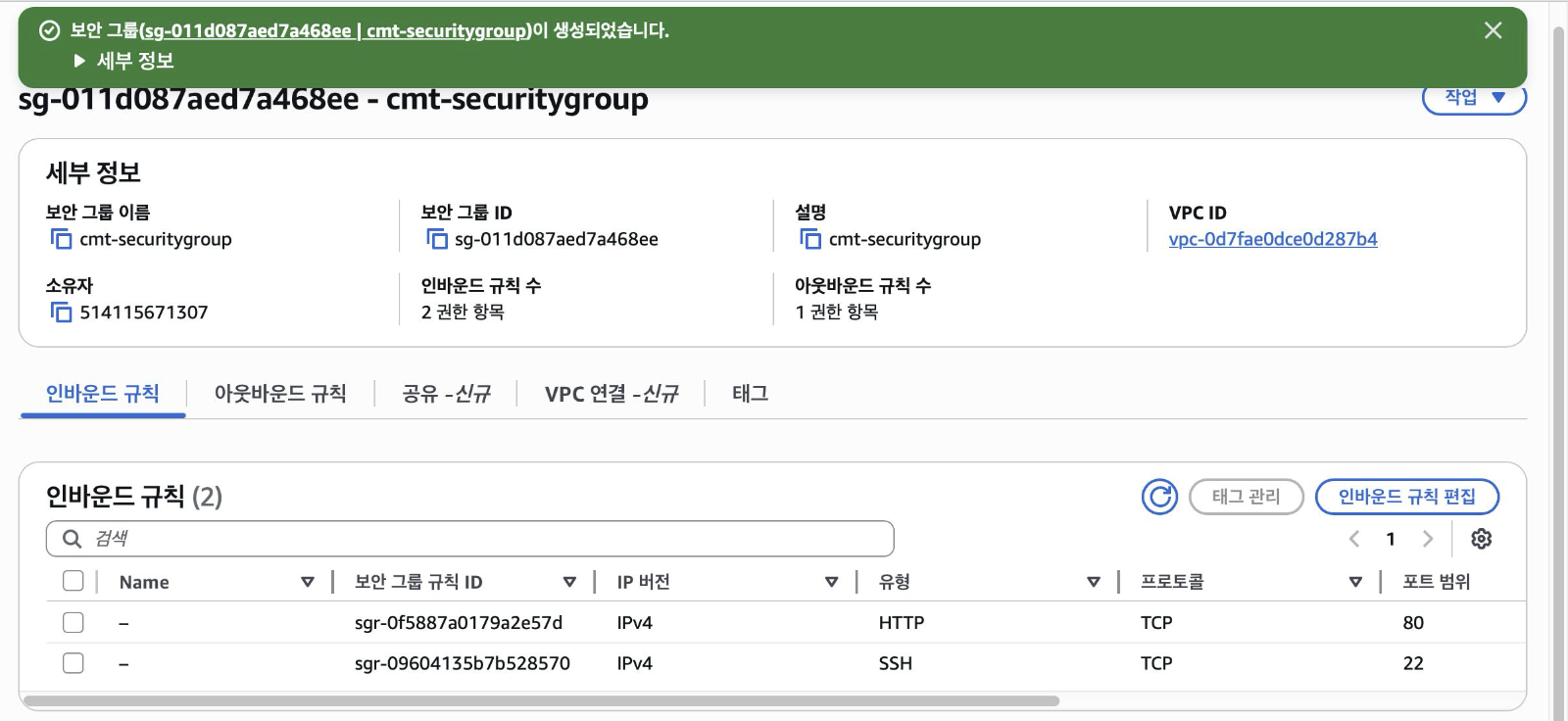Open the 태그 tab
1568x721 pixels.
pyautogui.click(x=750, y=394)
